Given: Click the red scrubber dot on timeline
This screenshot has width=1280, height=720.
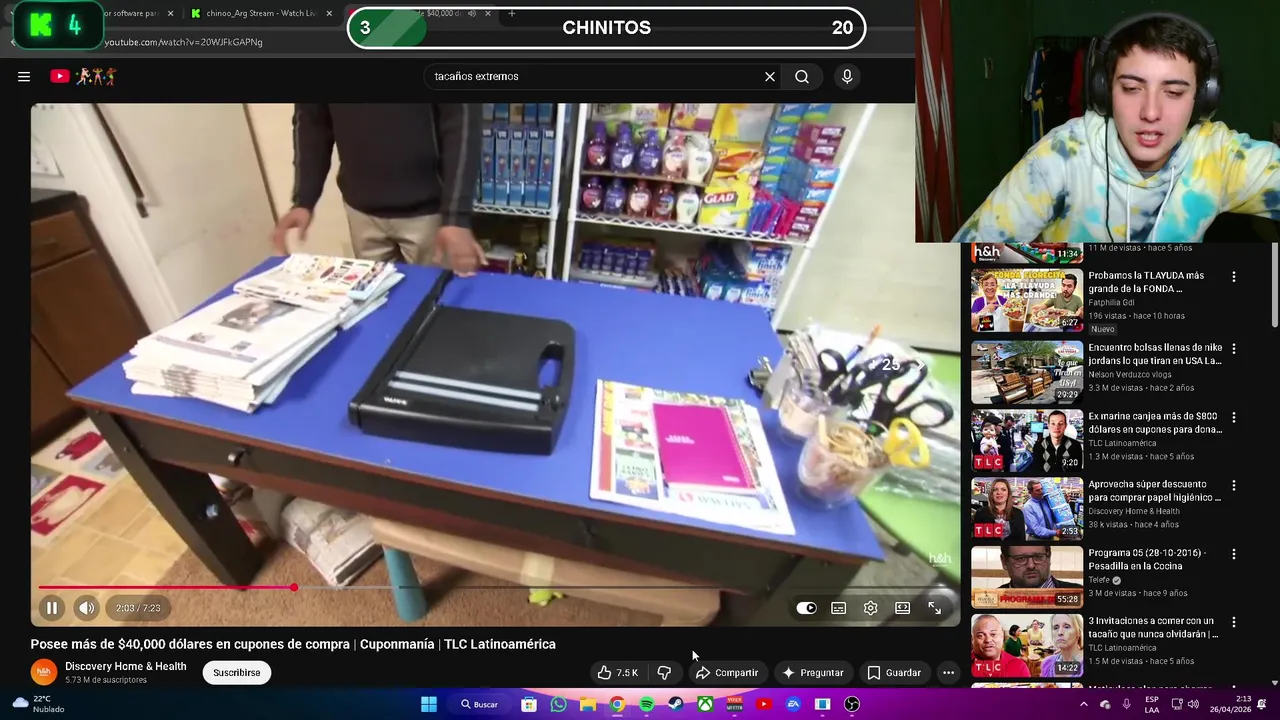Looking at the screenshot, I should tap(294, 587).
